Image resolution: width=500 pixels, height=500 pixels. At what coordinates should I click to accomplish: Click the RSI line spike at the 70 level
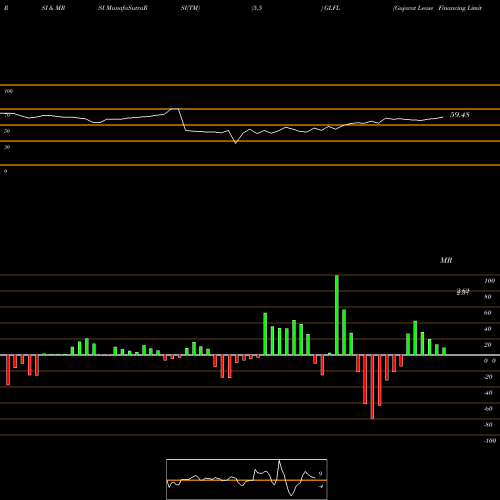175,109
